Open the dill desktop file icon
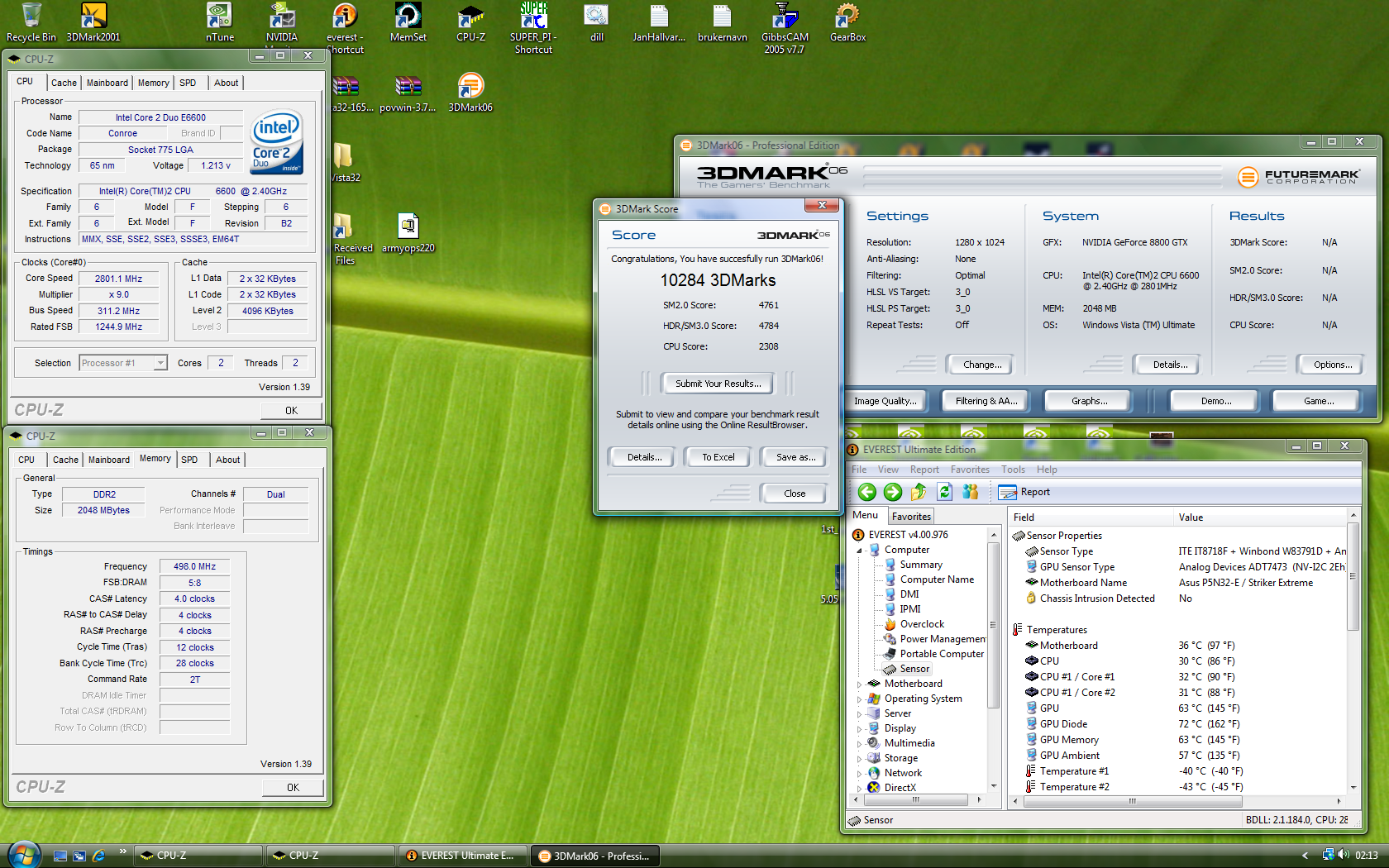This screenshot has height=868, width=1389. pyautogui.click(x=596, y=22)
